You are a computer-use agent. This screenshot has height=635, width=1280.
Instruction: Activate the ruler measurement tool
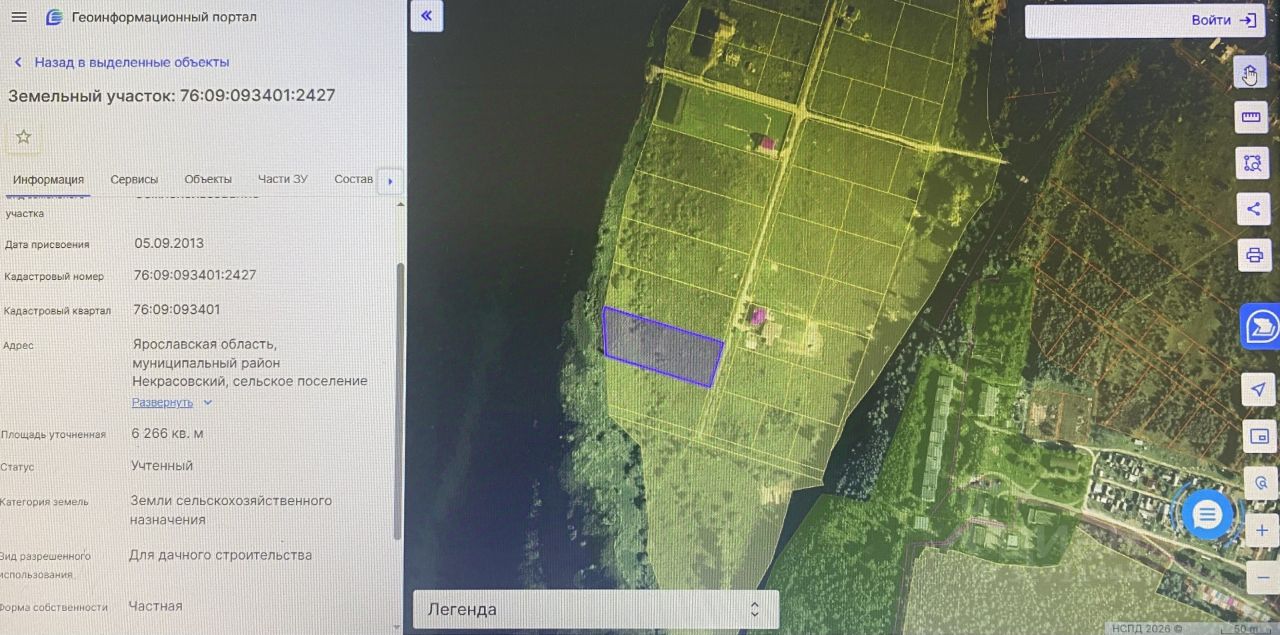tap(1251, 118)
